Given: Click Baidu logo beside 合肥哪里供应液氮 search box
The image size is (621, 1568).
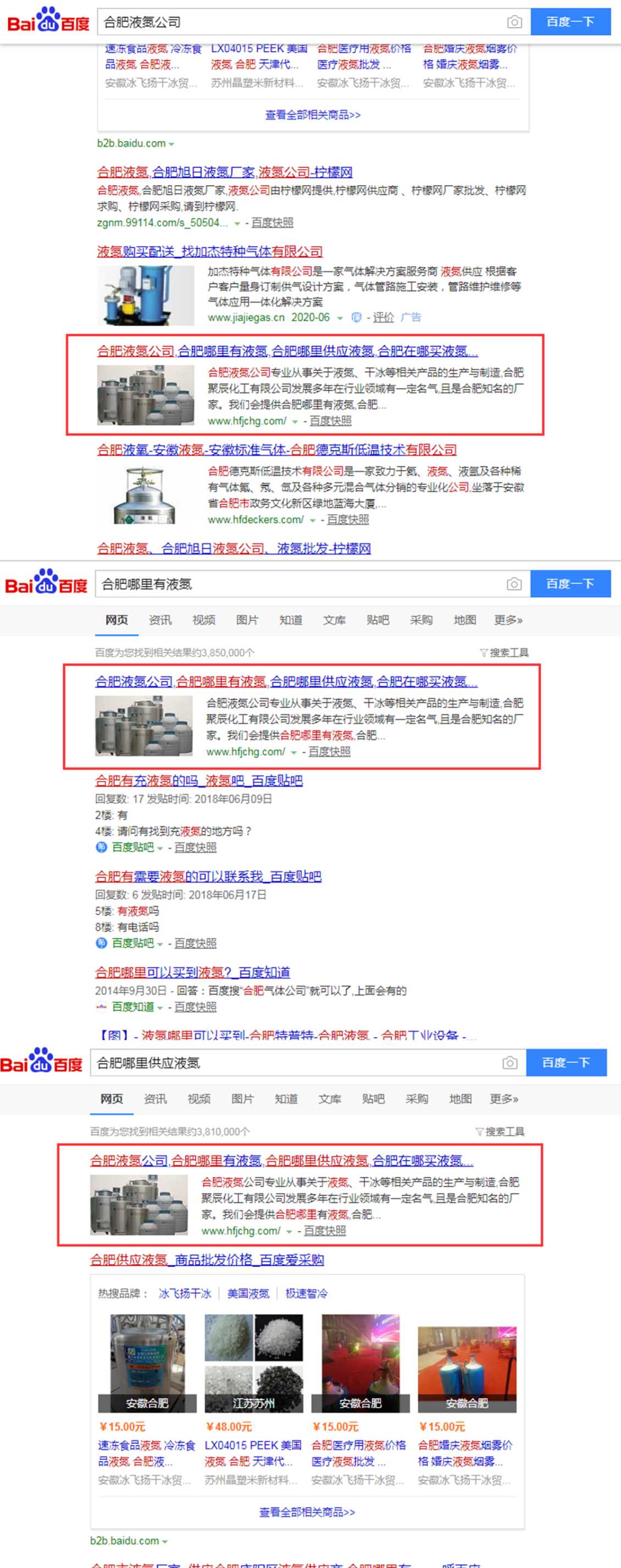Looking at the screenshot, I should tap(41, 1062).
